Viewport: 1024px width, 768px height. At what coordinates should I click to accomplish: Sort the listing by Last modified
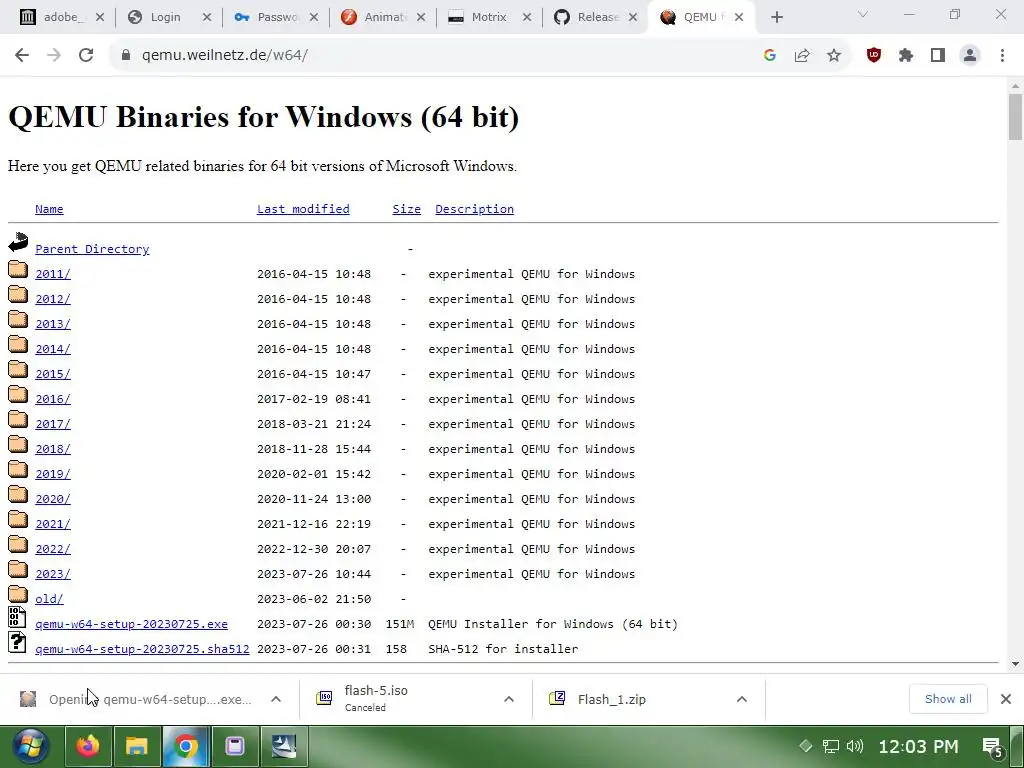coord(303,209)
